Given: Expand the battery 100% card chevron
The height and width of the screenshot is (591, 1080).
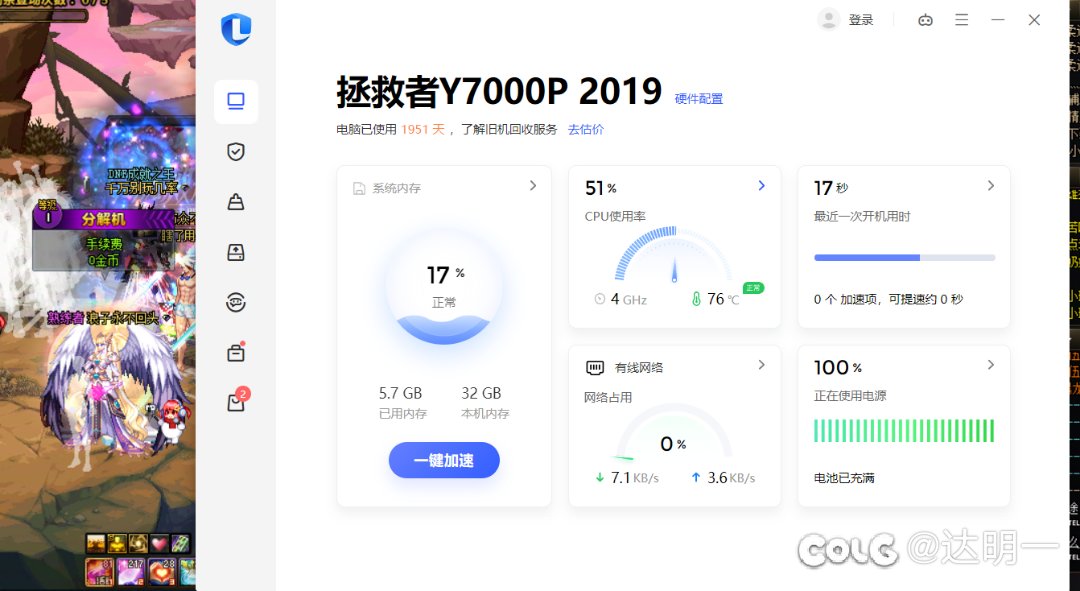Looking at the screenshot, I should [x=990, y=364].
